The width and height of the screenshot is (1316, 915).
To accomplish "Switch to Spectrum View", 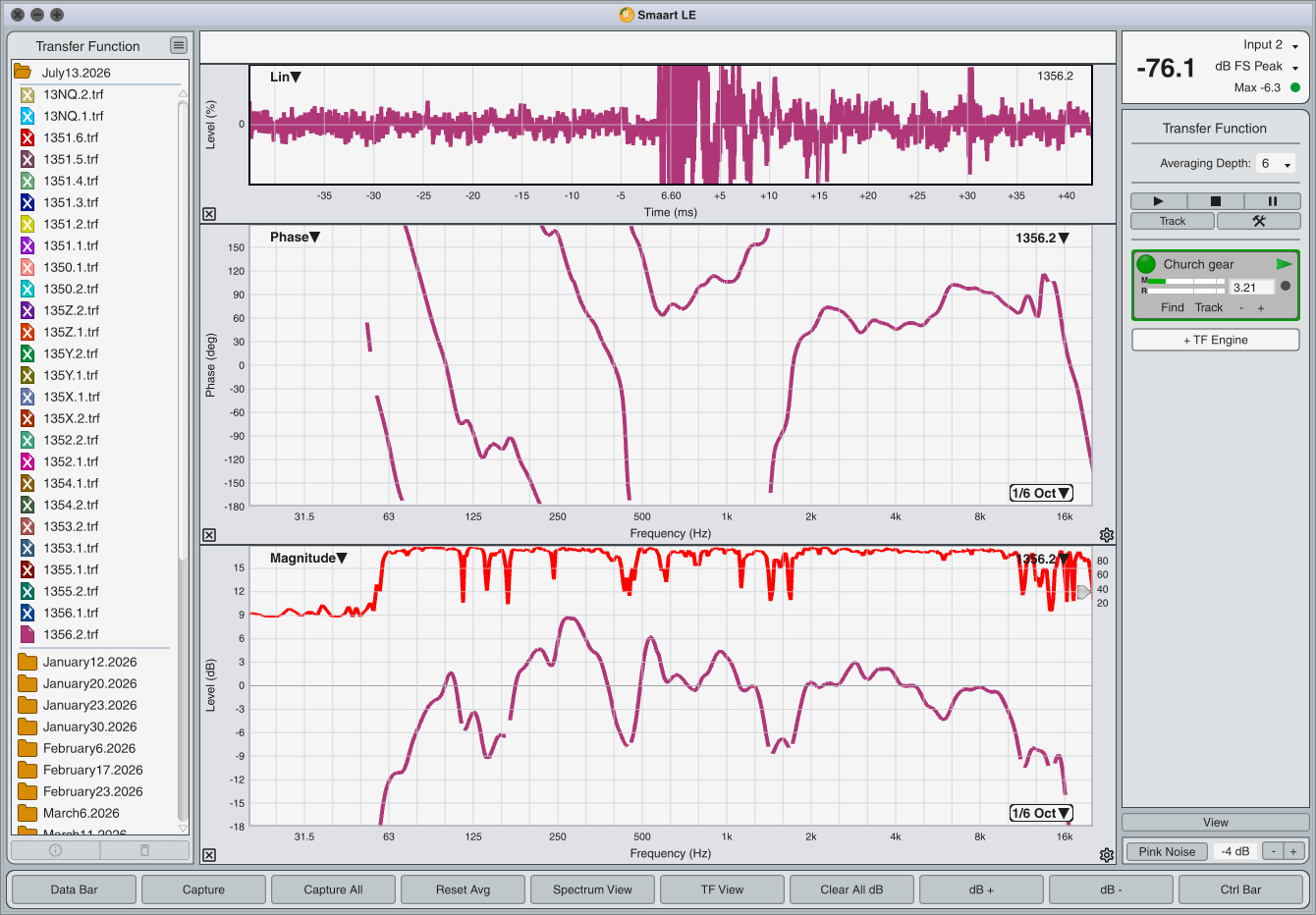I will pyautogui.click(x=592, y=889).
